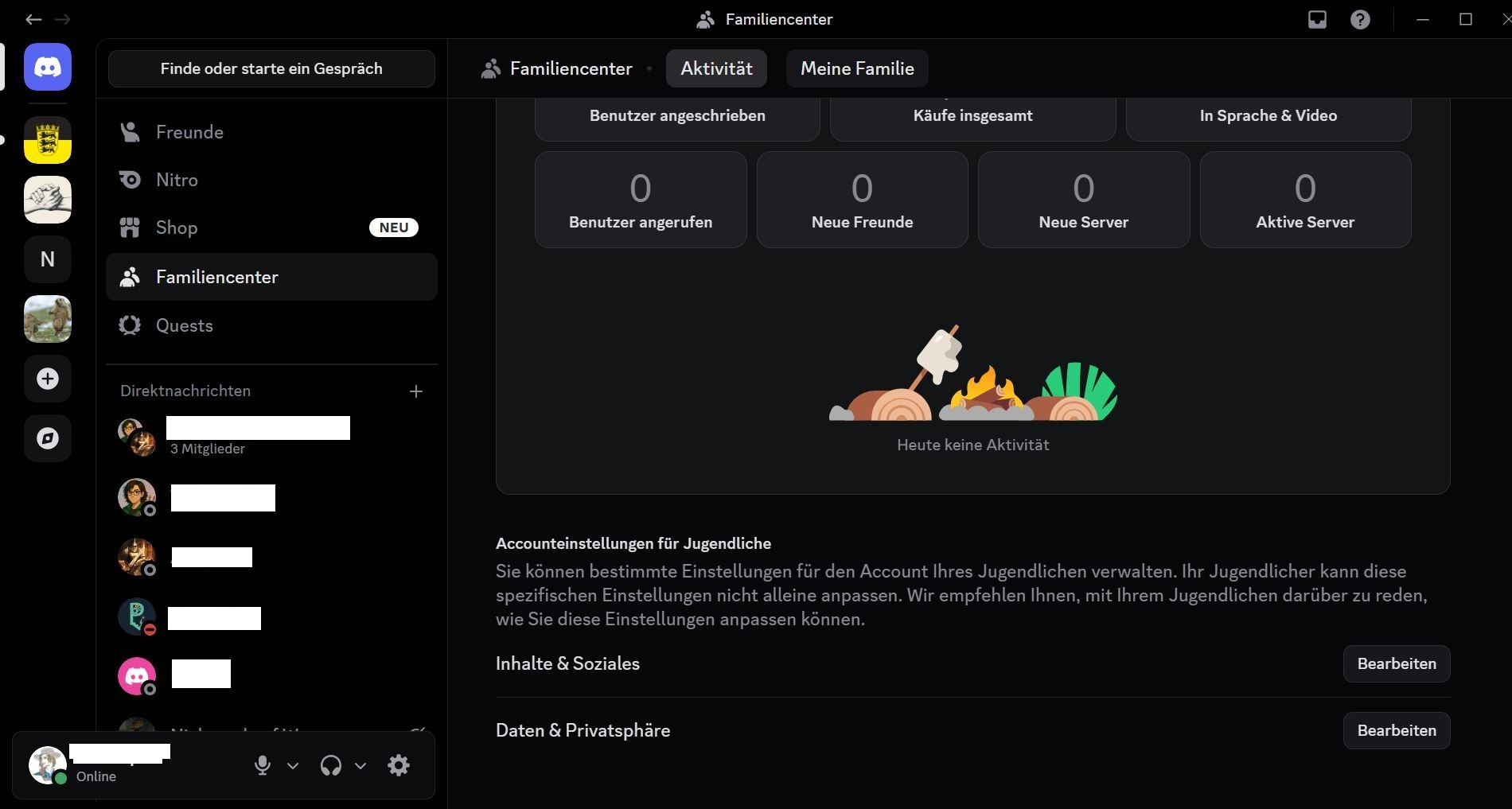Expand microphone input options arrow
Viewport: 1512px width, 809px height.
coord(293,766)
